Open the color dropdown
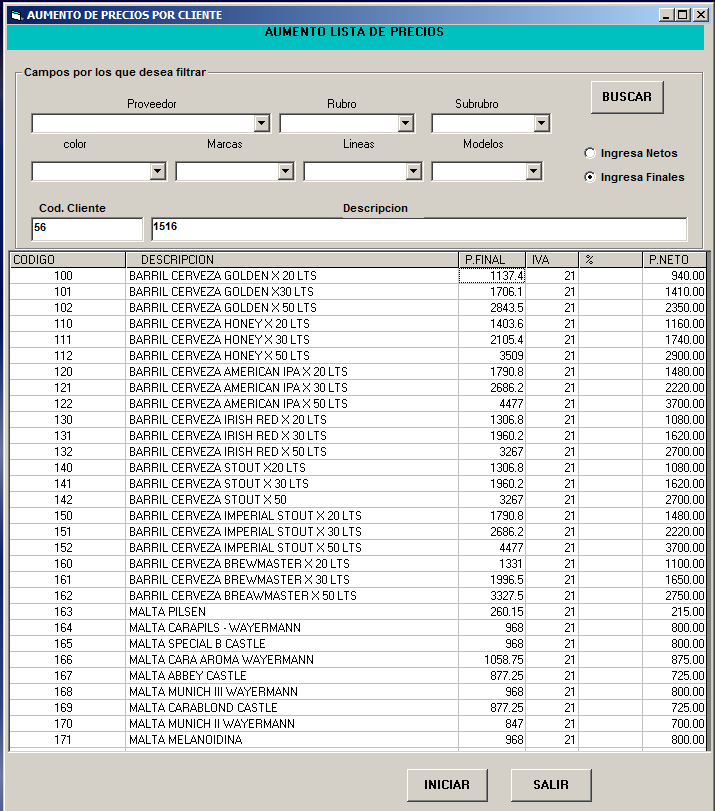 click(x=158, y=171)
